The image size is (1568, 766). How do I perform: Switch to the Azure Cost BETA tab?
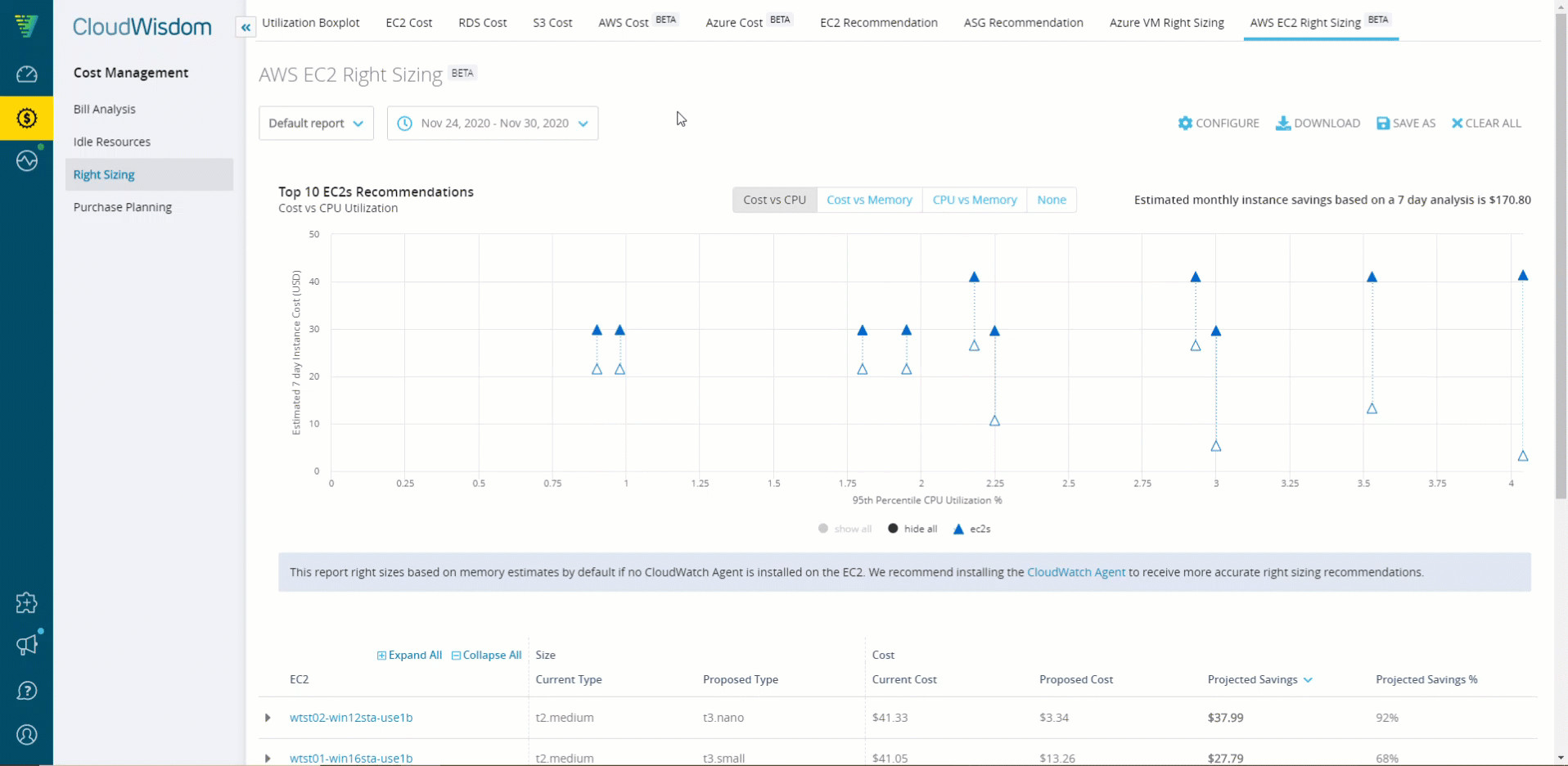click(749, 22)
